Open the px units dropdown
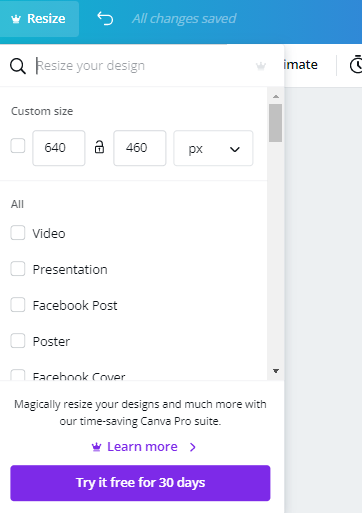The width and height of the screenshot is (362, 513). point(213,148)
